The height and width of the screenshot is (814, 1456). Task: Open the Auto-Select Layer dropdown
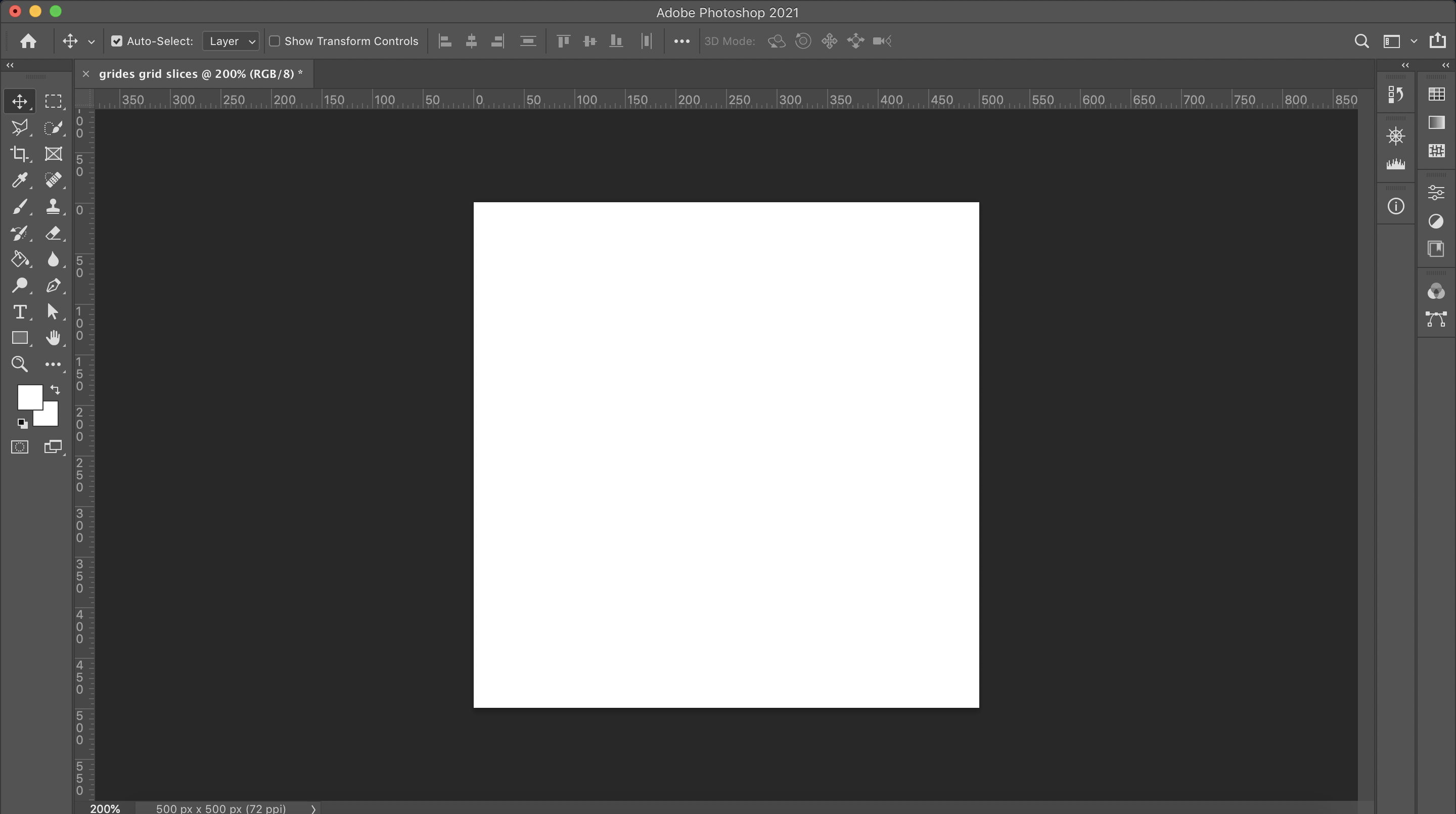(x=231, y=41)
